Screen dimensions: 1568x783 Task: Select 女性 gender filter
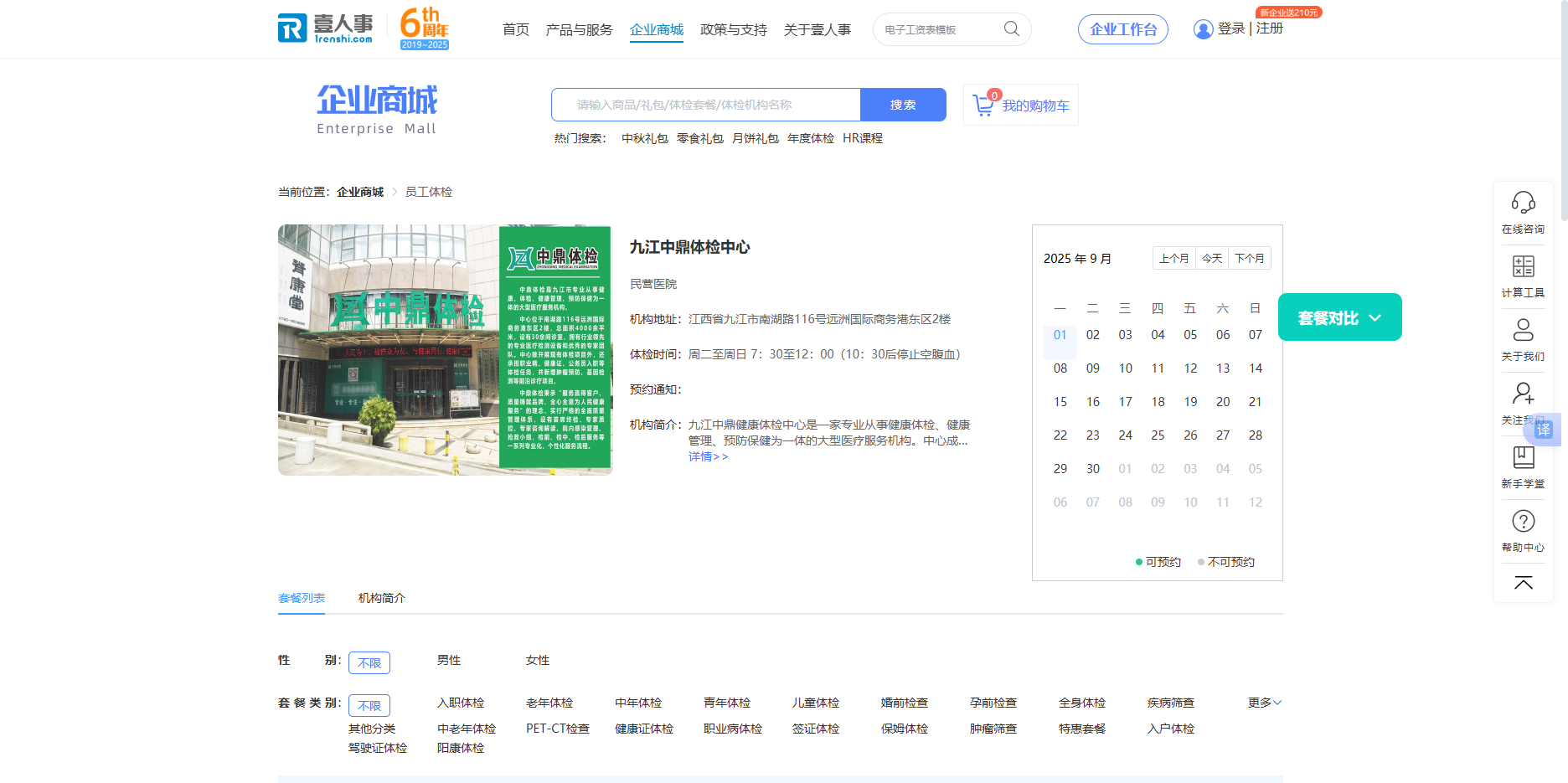[x=538, y=660]
